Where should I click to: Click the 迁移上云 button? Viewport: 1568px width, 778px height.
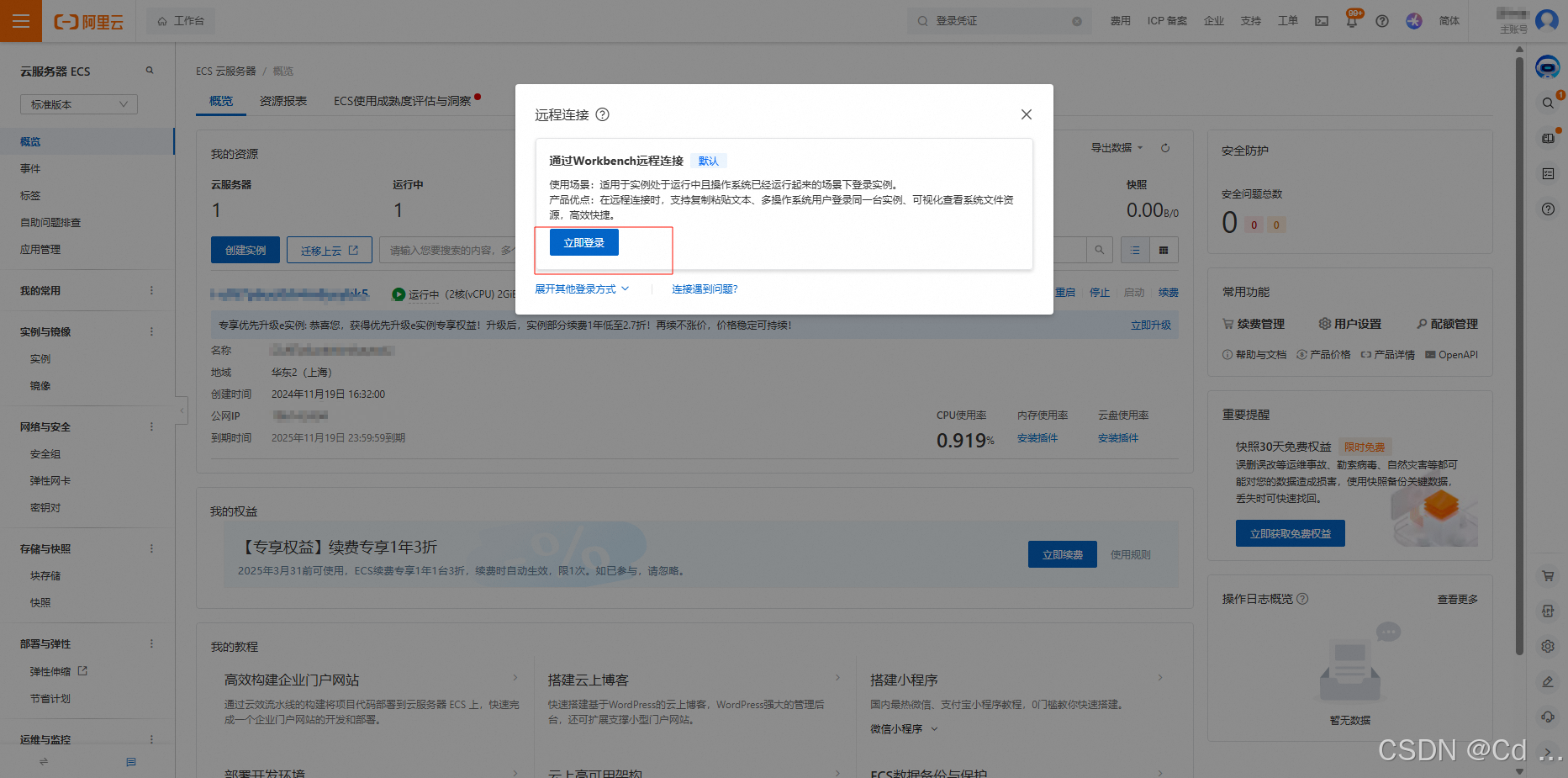[x=330, y=250]
